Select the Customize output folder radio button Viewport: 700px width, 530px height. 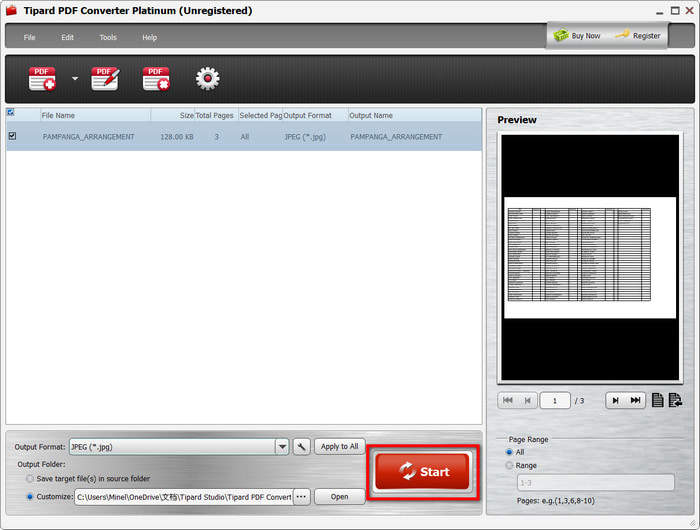30,497
